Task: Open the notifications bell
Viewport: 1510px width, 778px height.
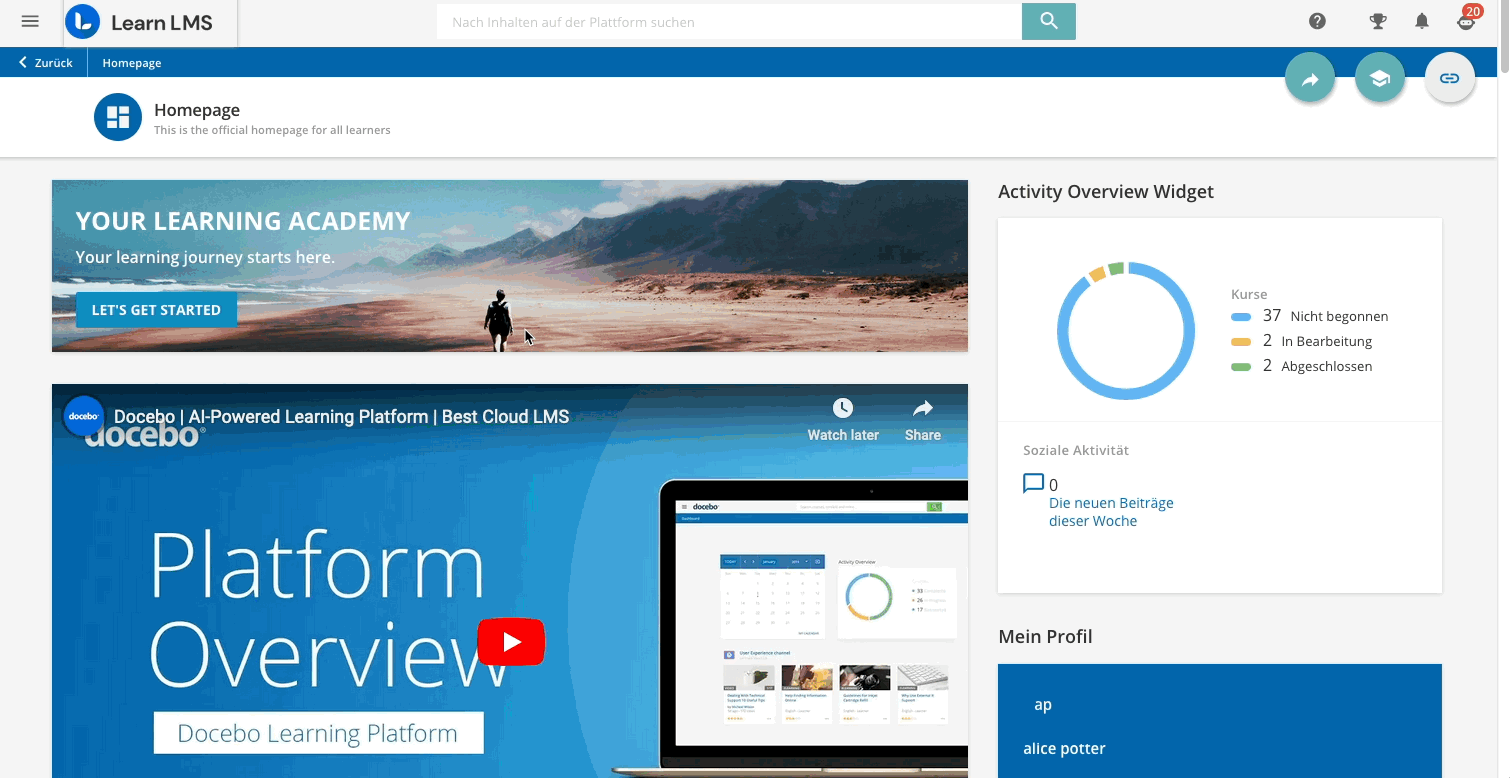Action: [1421, 21]
